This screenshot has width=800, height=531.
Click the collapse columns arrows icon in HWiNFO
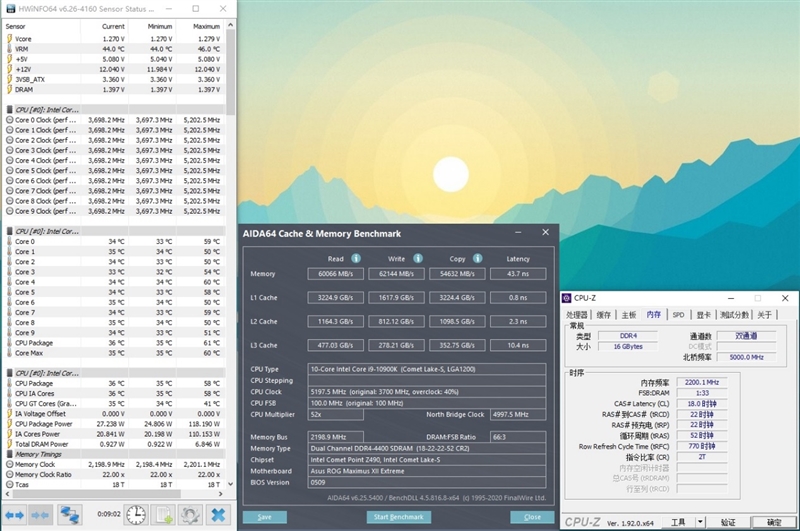pyautogui.click(x=41, y=515)
